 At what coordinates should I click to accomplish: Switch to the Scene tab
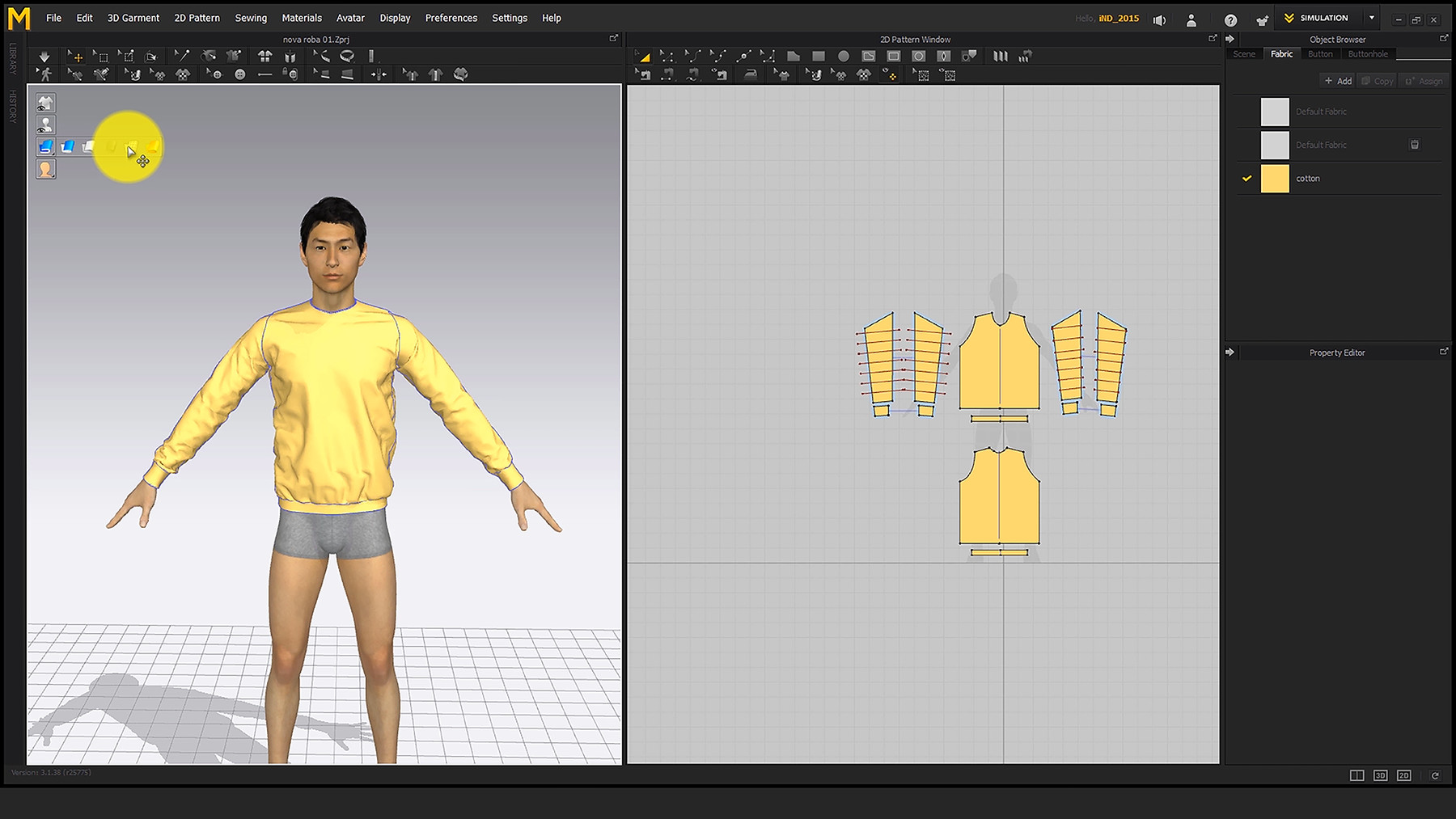(x=1243, y=53)
